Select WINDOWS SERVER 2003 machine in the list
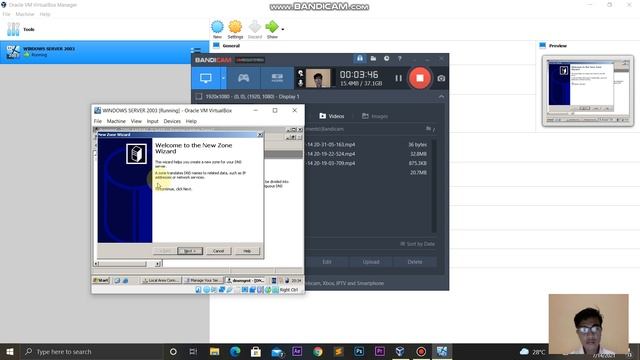This screenshot has height=360, width=640. coord(104,52)
